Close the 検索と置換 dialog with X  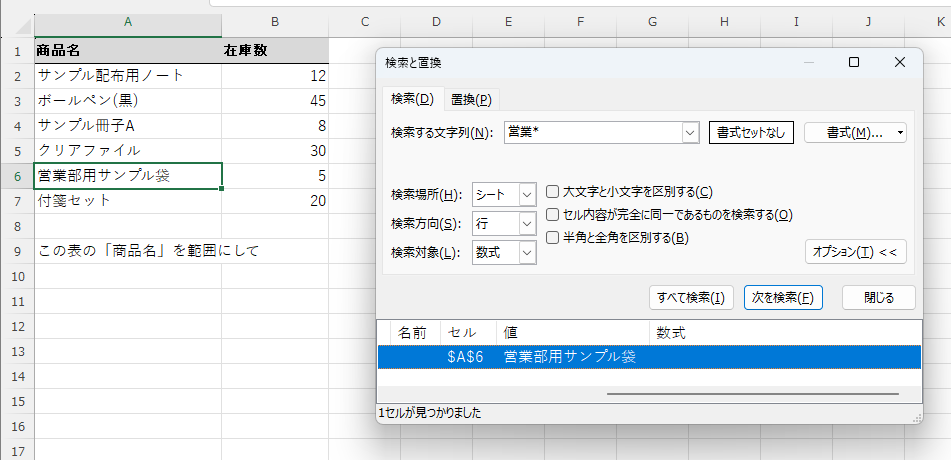[900, 62]
